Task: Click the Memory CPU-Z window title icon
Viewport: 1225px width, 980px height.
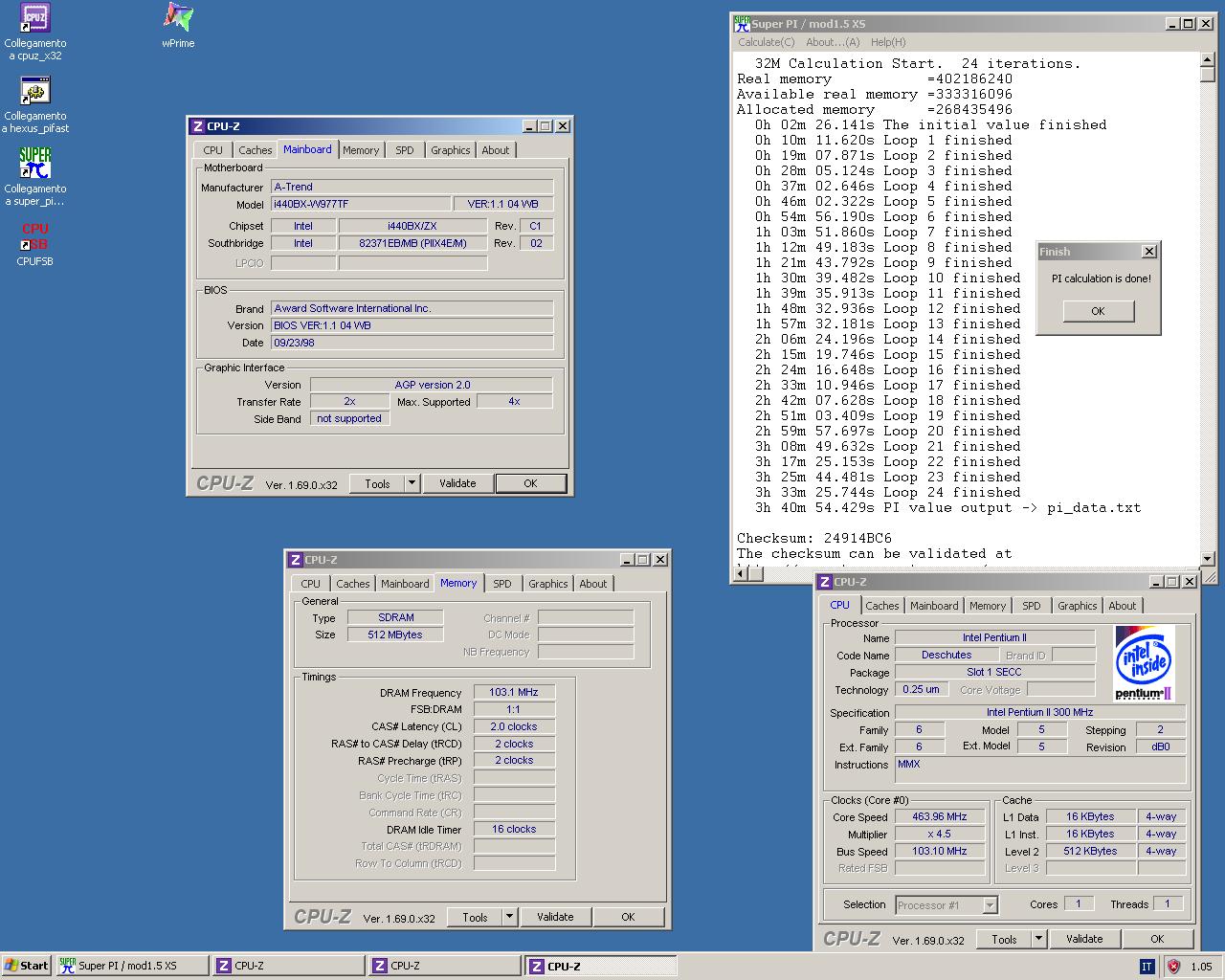Action: click(x=295, y=560)
